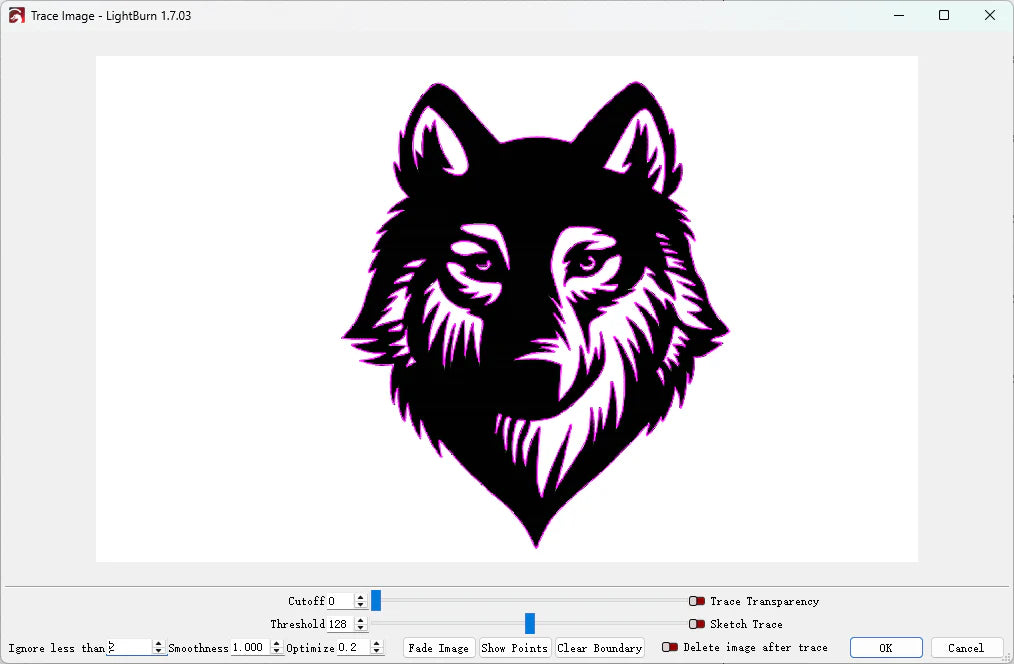This screenshot has width=1014, height=664.
Task: Toggle the Trace Transparency switch
Action: 697,601
